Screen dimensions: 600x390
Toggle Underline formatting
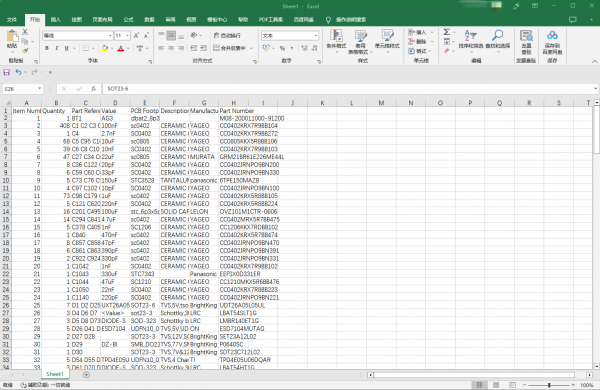tap(67, 48)
